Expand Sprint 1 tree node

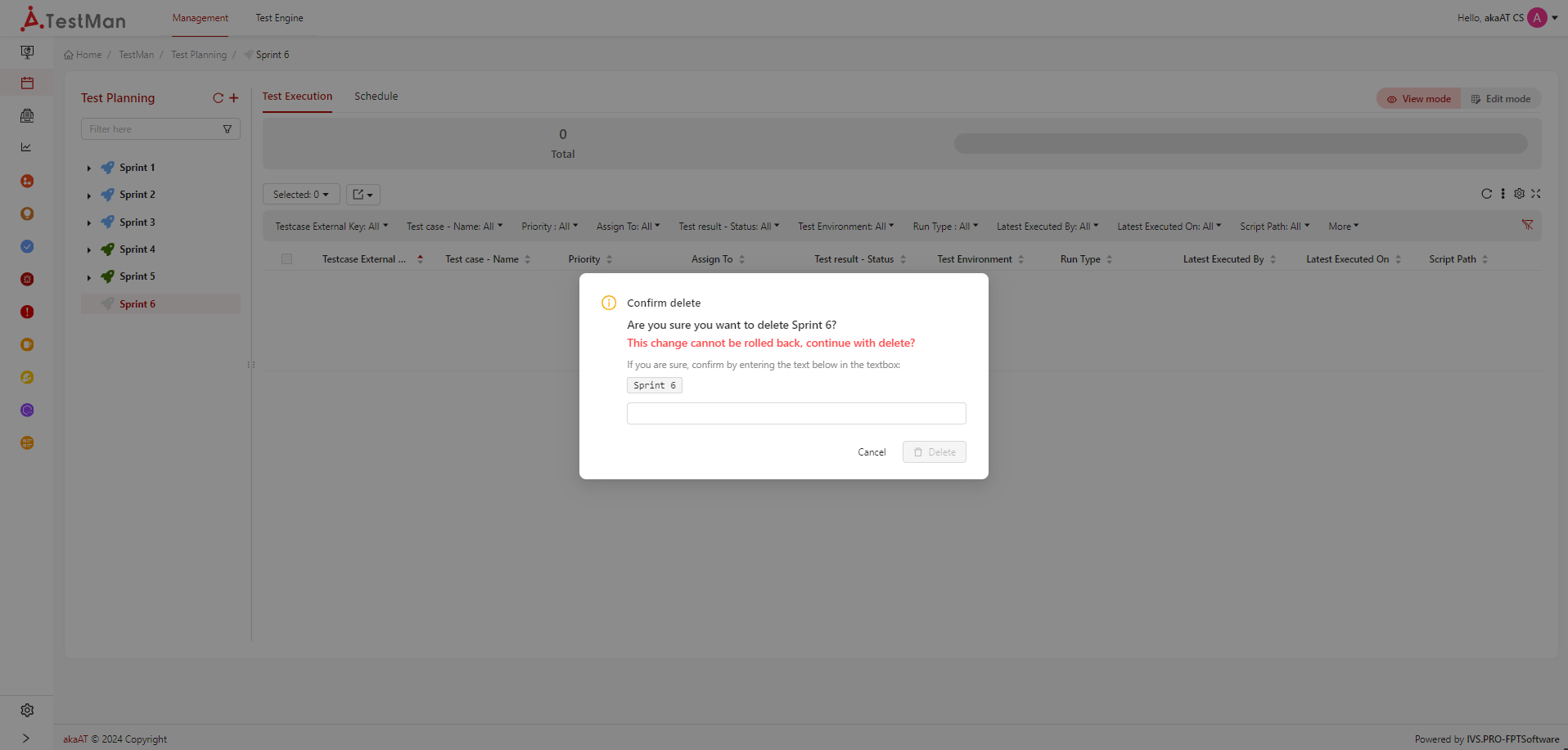point(89,168)
